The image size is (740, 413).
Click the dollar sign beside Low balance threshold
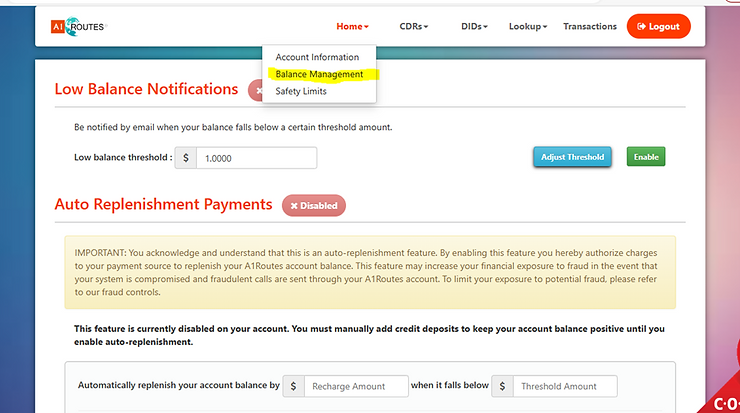186,158
